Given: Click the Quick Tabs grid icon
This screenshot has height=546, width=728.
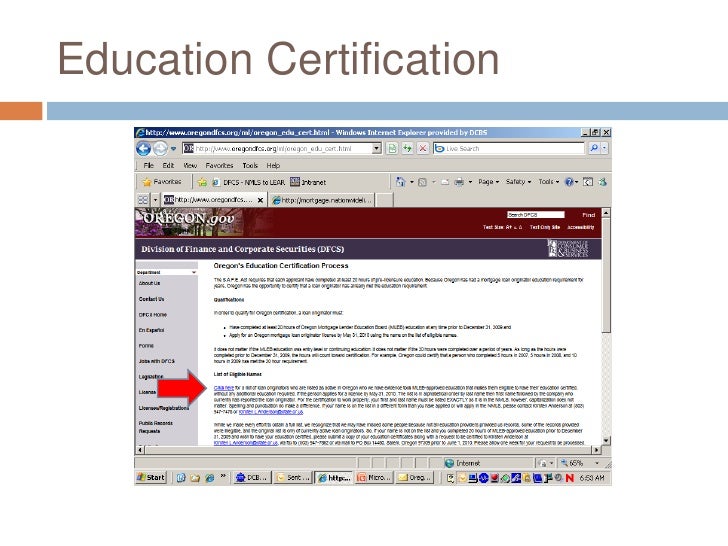Looking at the screenshot, I should [x=143, y=200].
